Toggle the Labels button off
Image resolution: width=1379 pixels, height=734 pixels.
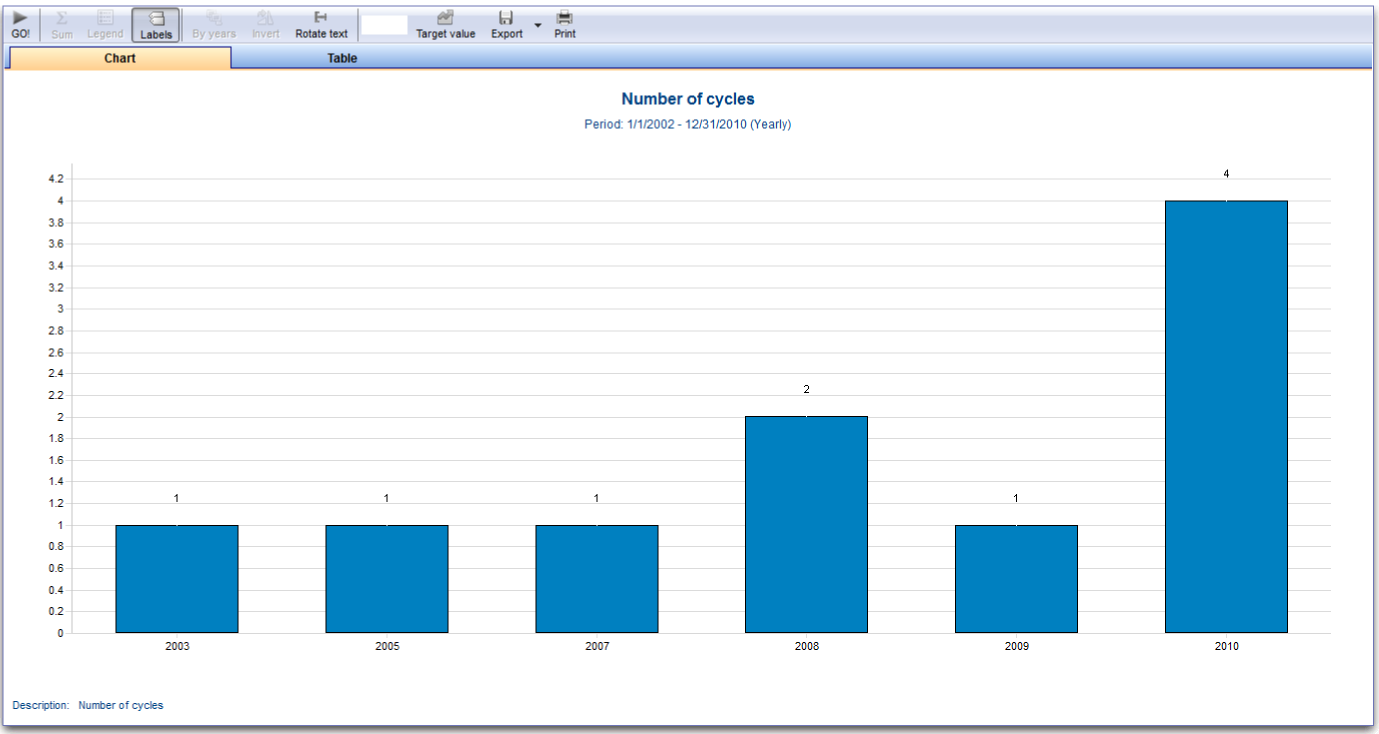(x=156, y=25)
